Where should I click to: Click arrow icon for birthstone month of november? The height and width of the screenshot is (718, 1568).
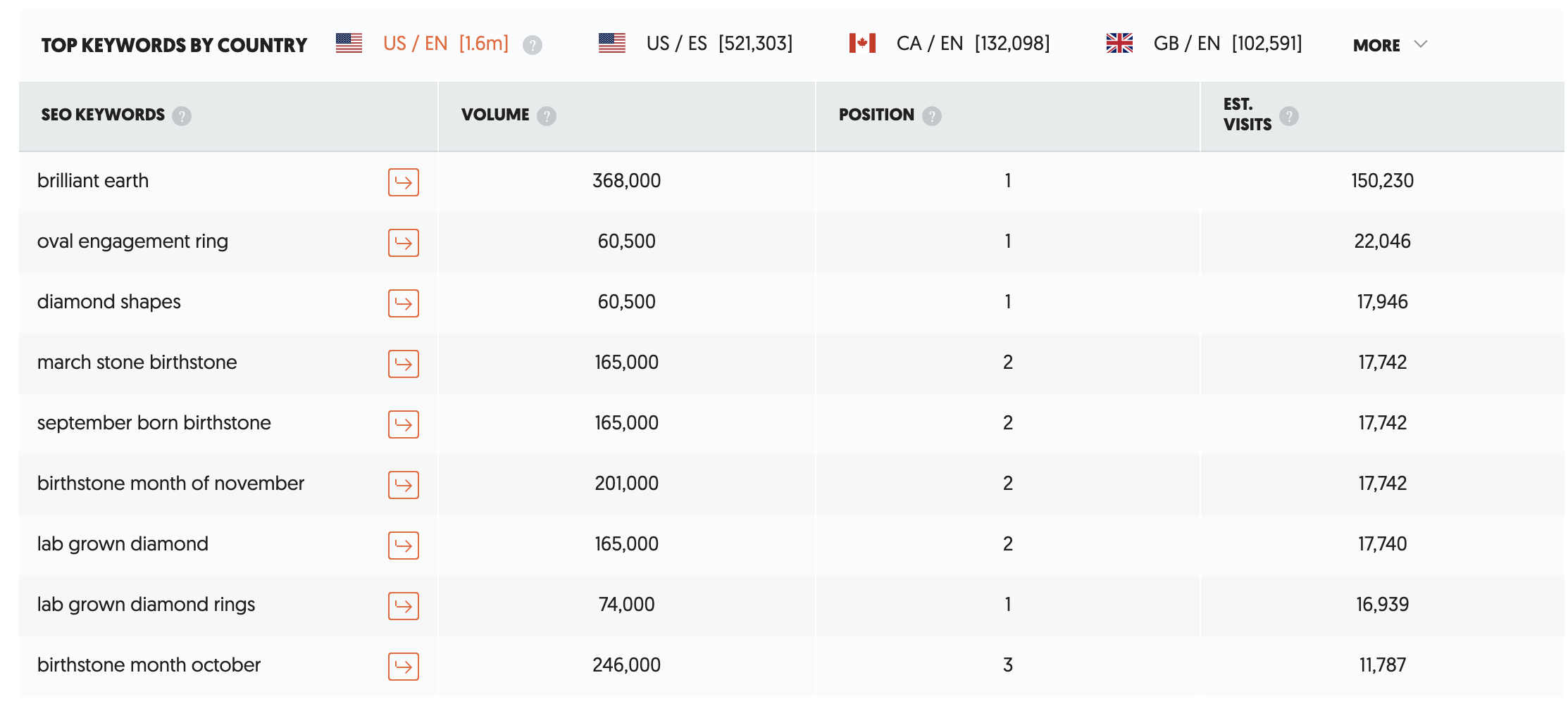click(x=403, y=485)
